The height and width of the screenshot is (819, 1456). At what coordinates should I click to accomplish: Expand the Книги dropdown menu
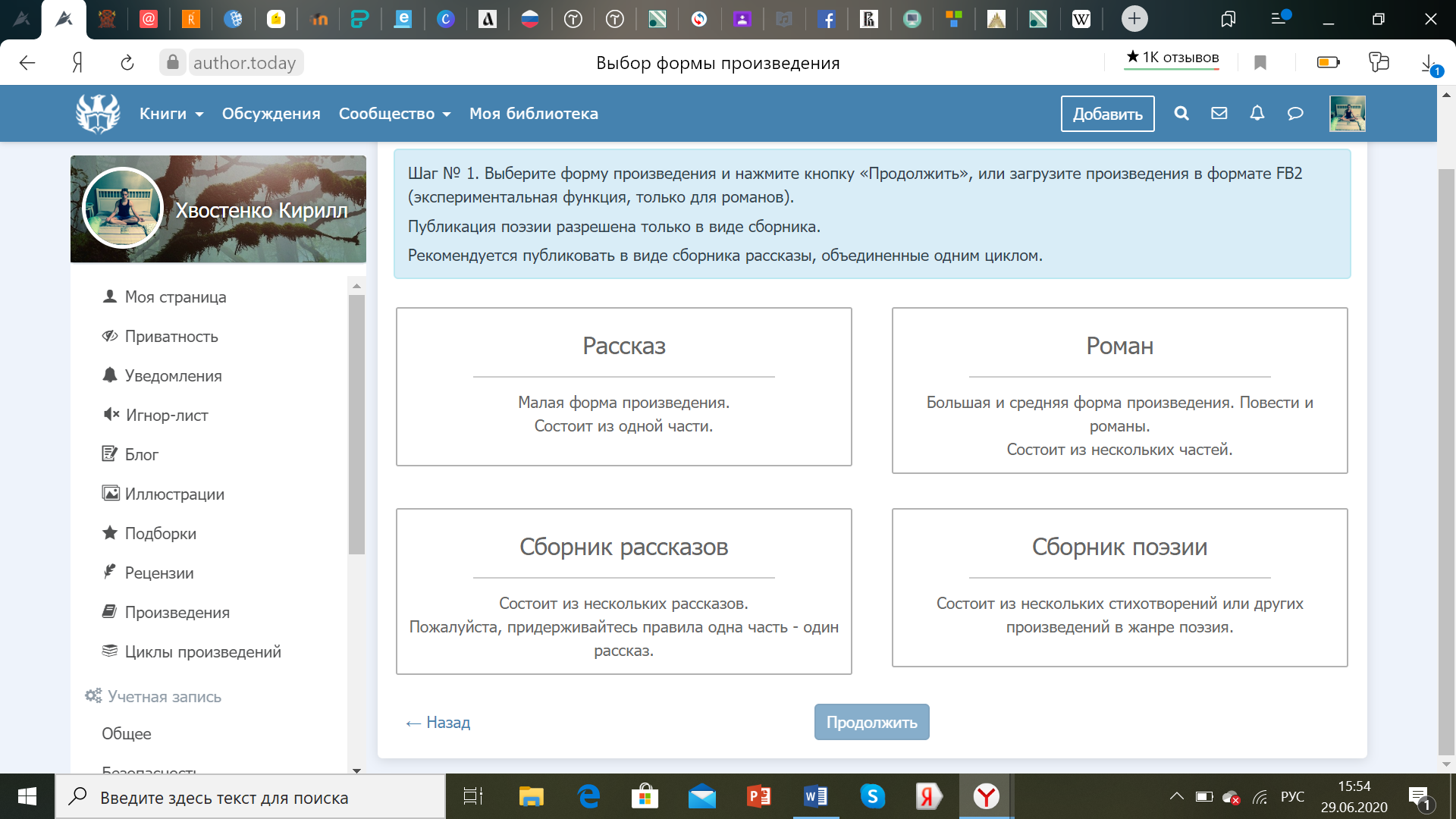tap(171, 114)
